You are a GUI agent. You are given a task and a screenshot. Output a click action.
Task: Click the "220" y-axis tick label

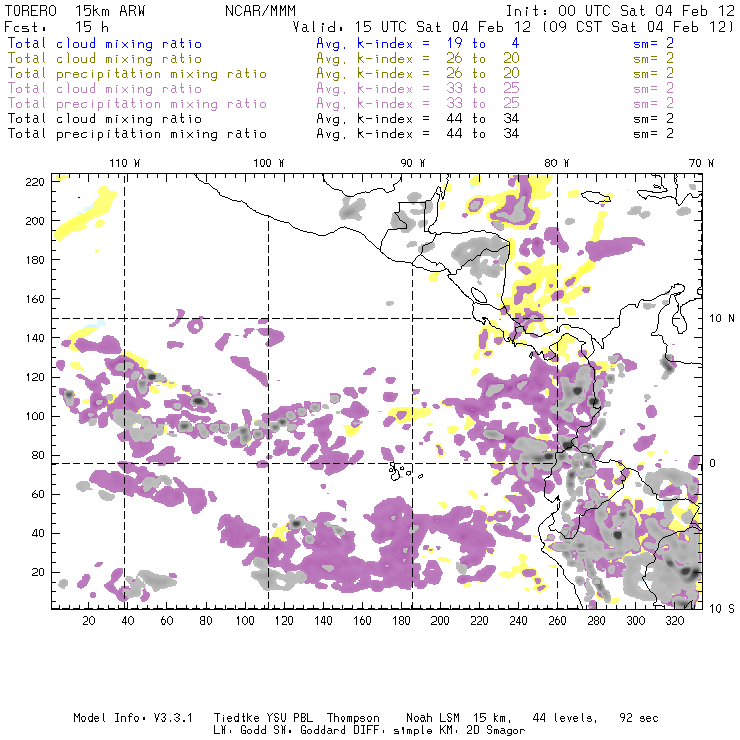[35, 182]
